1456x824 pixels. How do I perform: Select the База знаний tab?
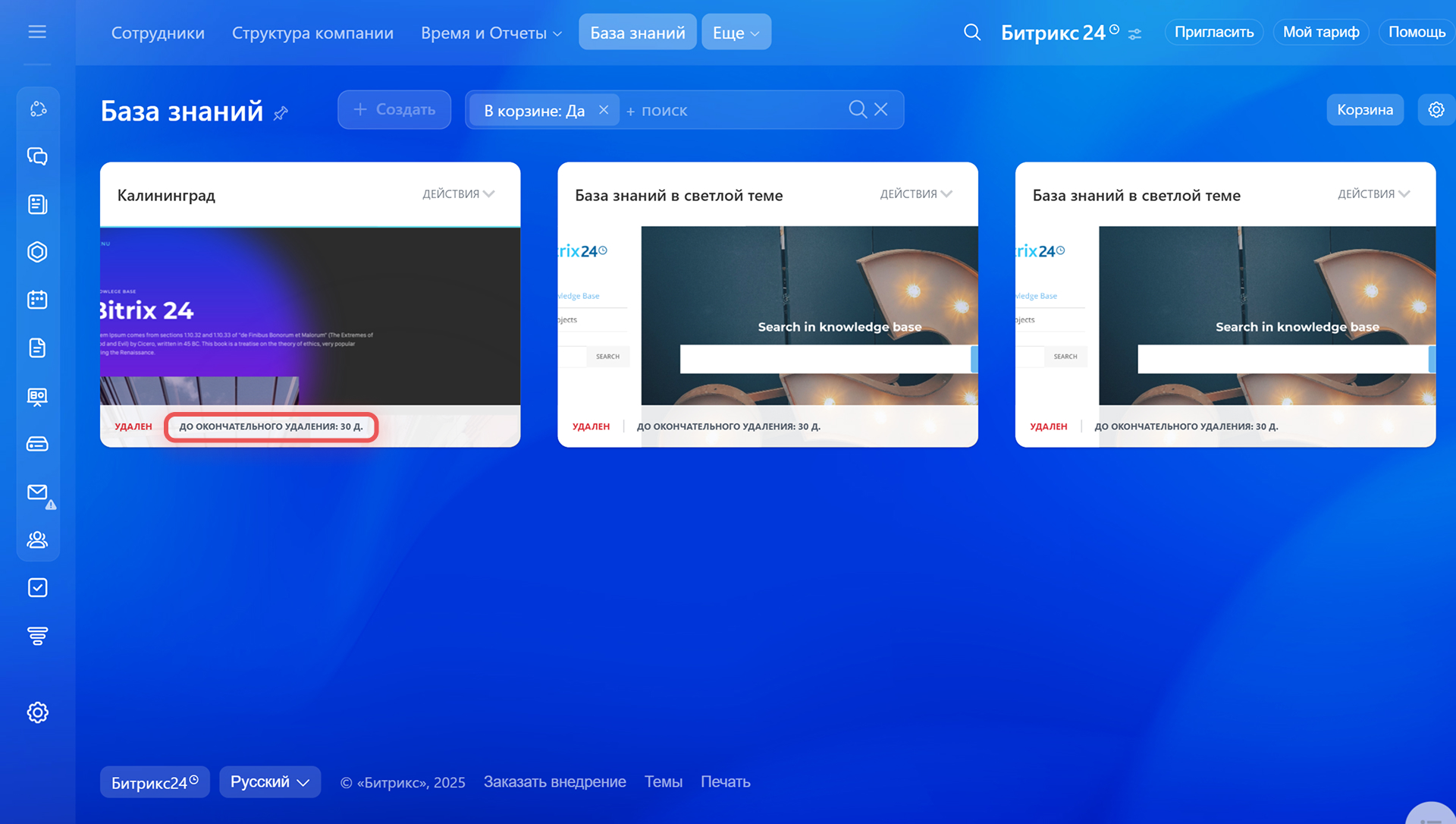638,33
